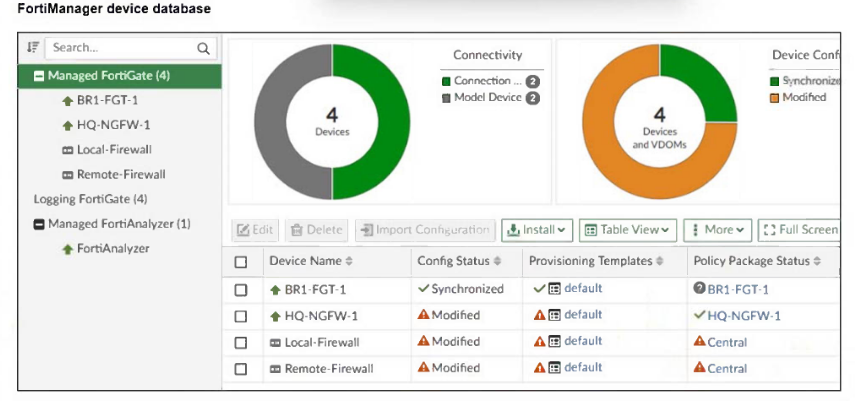Click the green up arrow beside FortiAnalyzer

pyautogui.click(x=68, y=249)
